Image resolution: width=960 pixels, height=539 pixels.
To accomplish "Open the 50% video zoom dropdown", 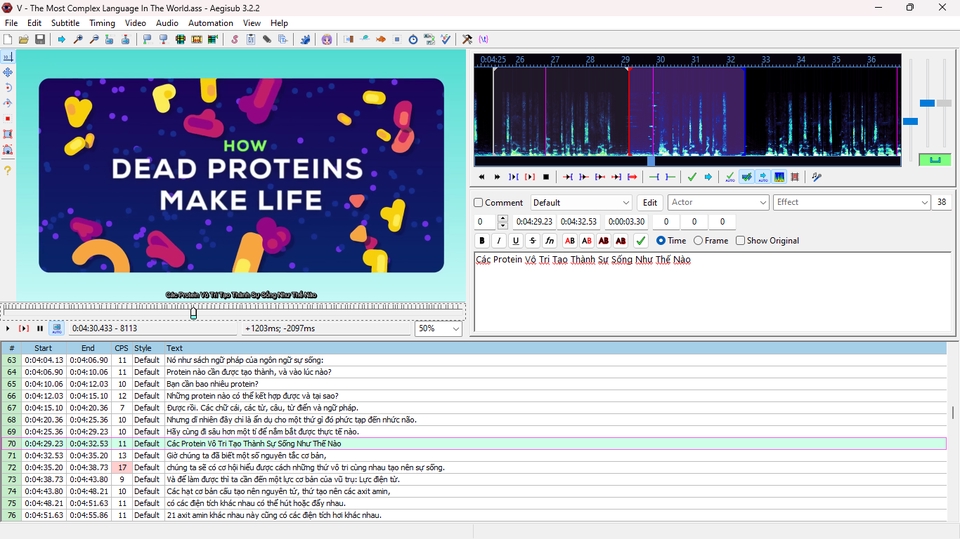I will click(x=438, y=329).
